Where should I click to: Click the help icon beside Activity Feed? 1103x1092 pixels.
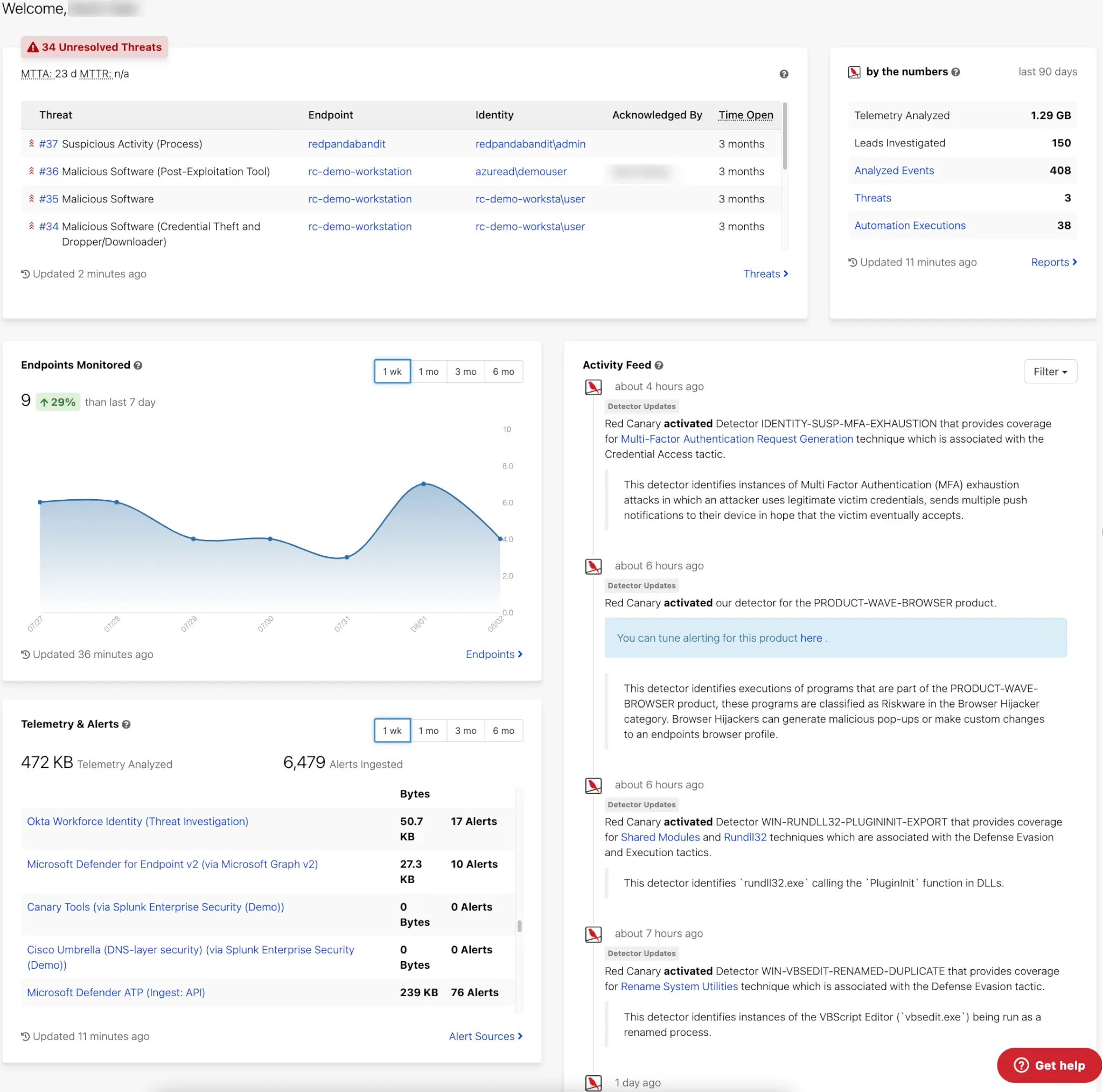[x=659, y=365]
